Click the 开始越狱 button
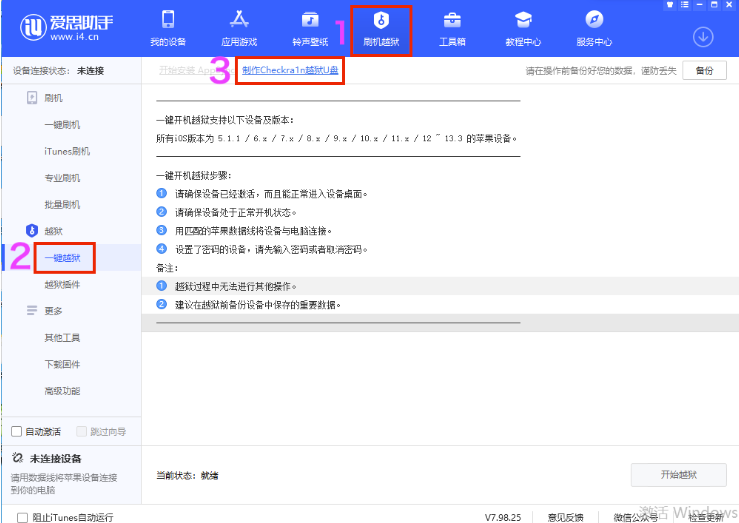The height and width of the screenshot is (523, 739). tap(678, 474)
